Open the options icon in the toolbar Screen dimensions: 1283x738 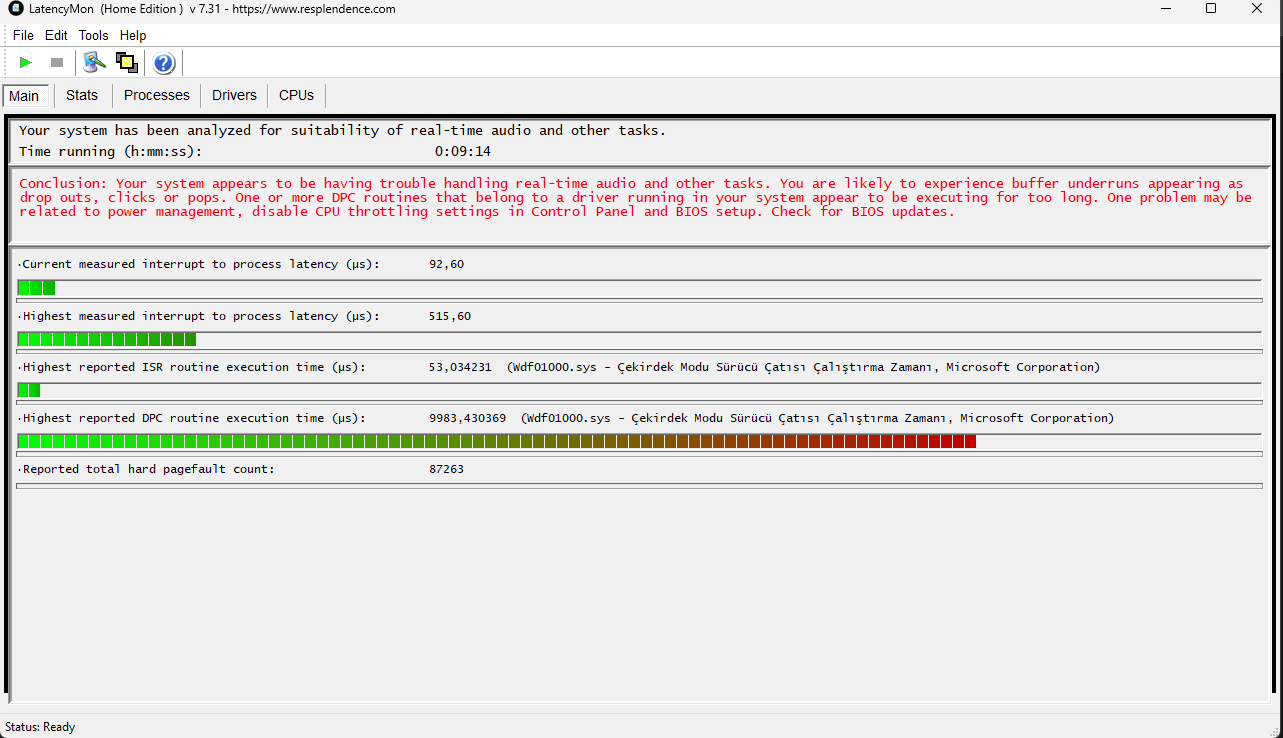pyautogui.click(x=95, y=63)
